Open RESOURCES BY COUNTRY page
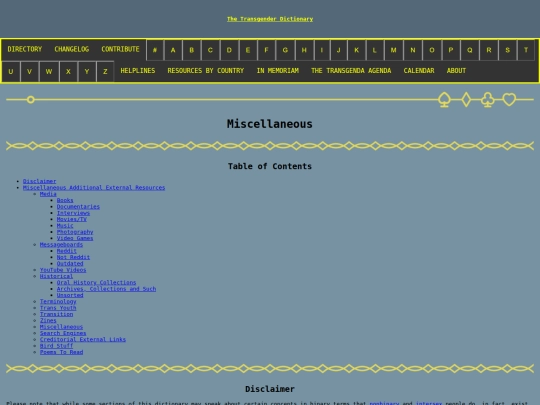This screenshot has width=540, height=405. (x=206, y=71)
